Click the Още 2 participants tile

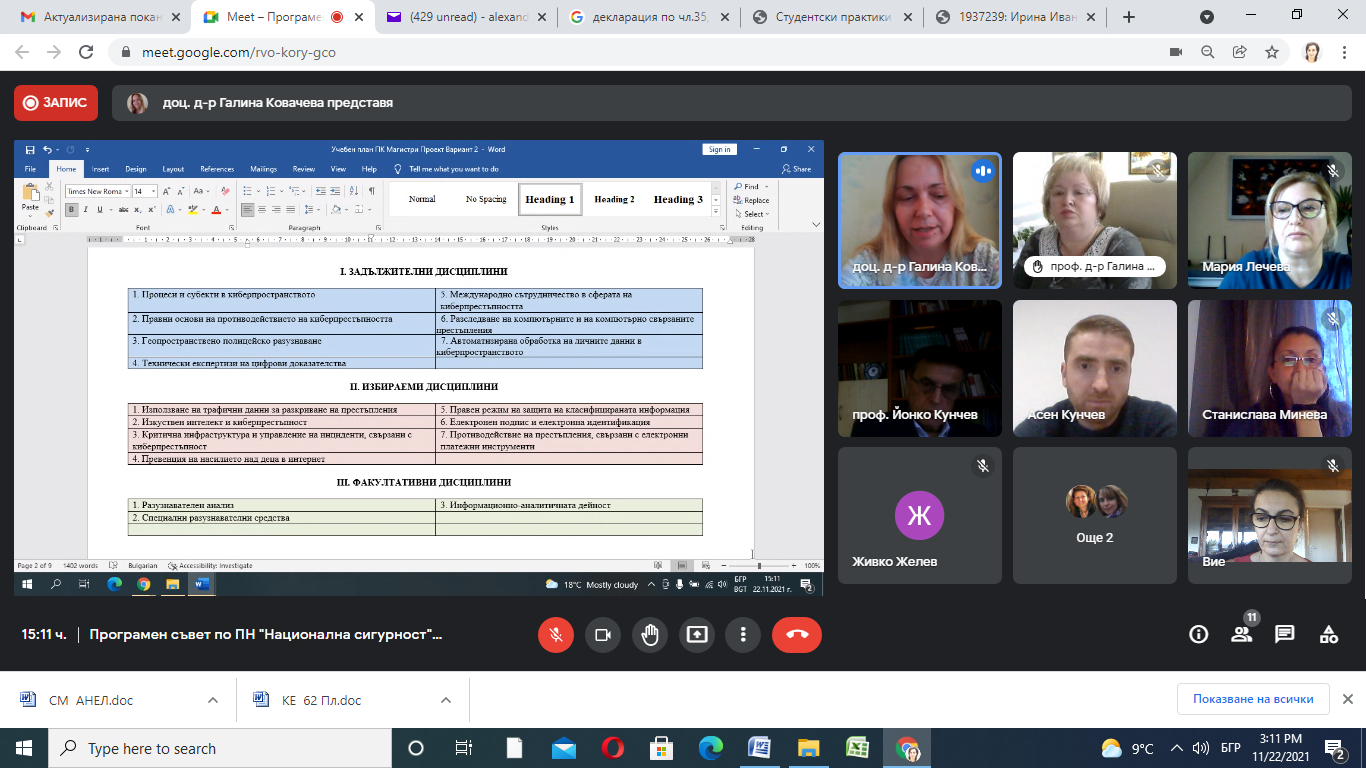click(1095, 515)
